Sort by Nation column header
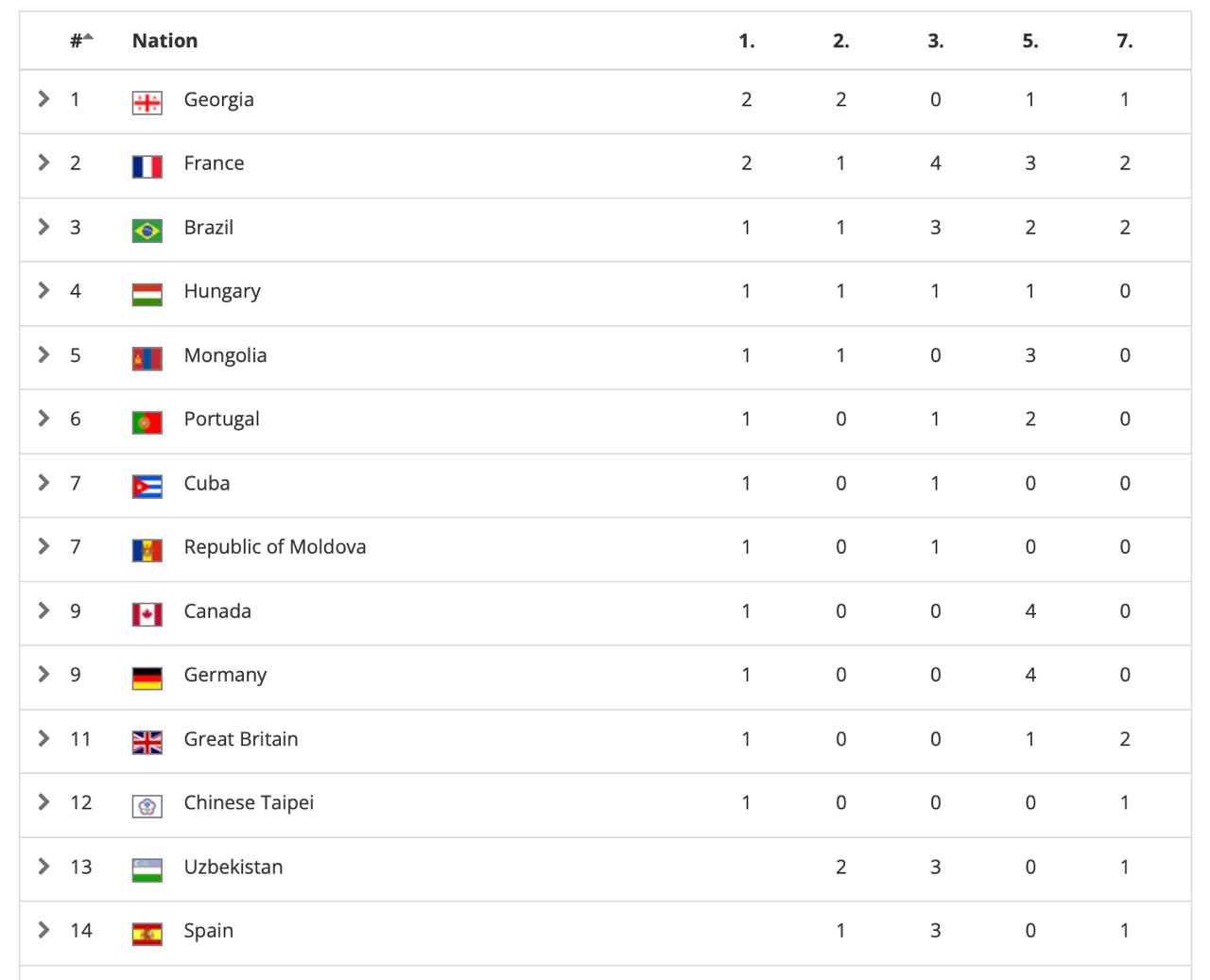 (164, 41)
